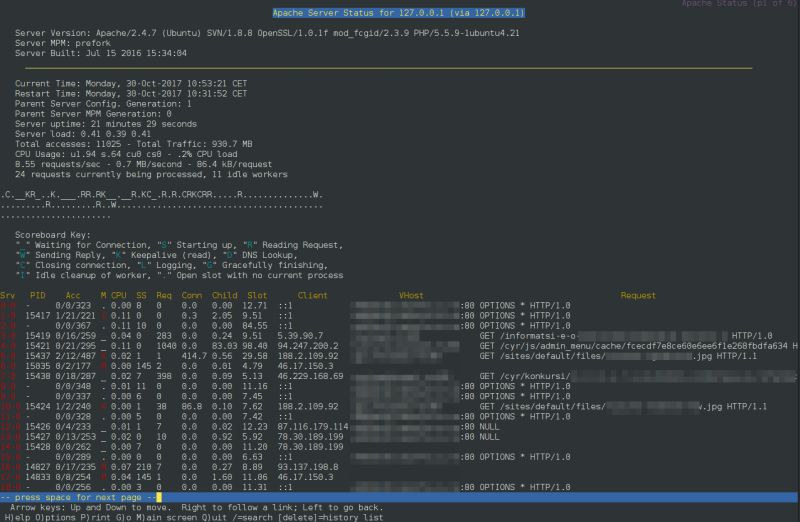Select PID 15035 in the table
Screen dimensions: 800x522
click(38, 366)
